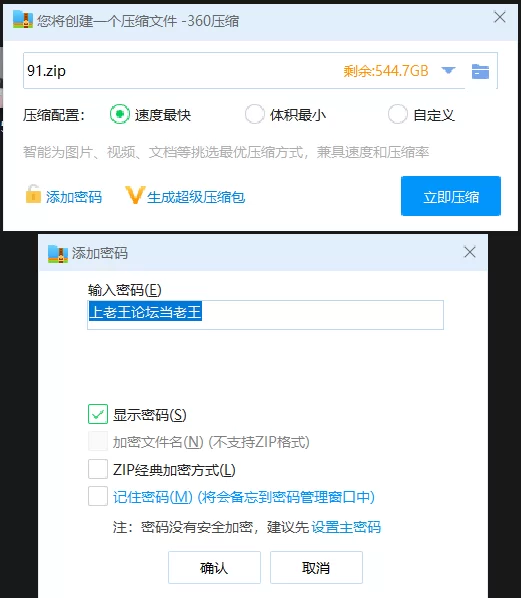
Task: Enable ZIP经典加密方式 checkbox
Action: 98,469
